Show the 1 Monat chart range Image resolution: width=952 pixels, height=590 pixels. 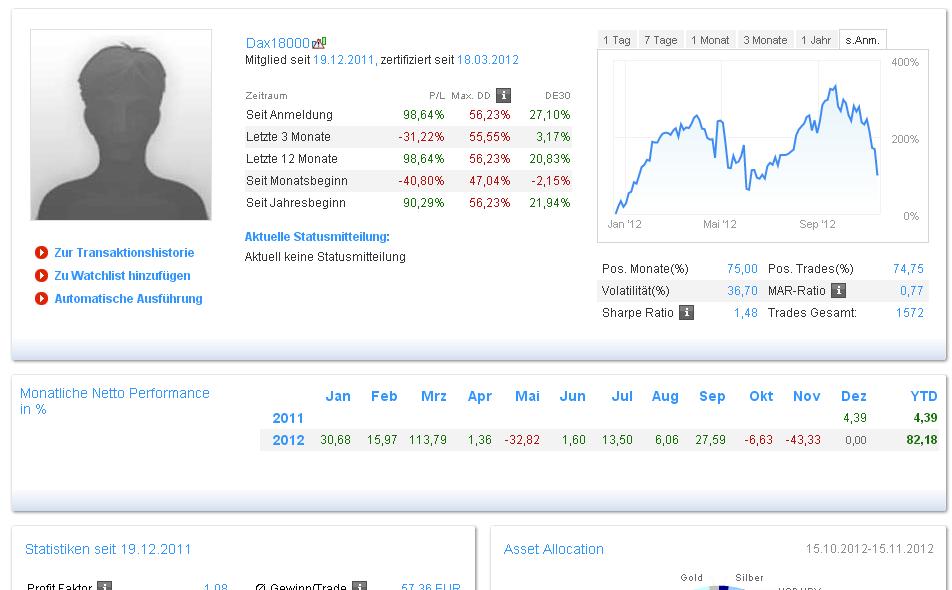[x=710, y=40]
